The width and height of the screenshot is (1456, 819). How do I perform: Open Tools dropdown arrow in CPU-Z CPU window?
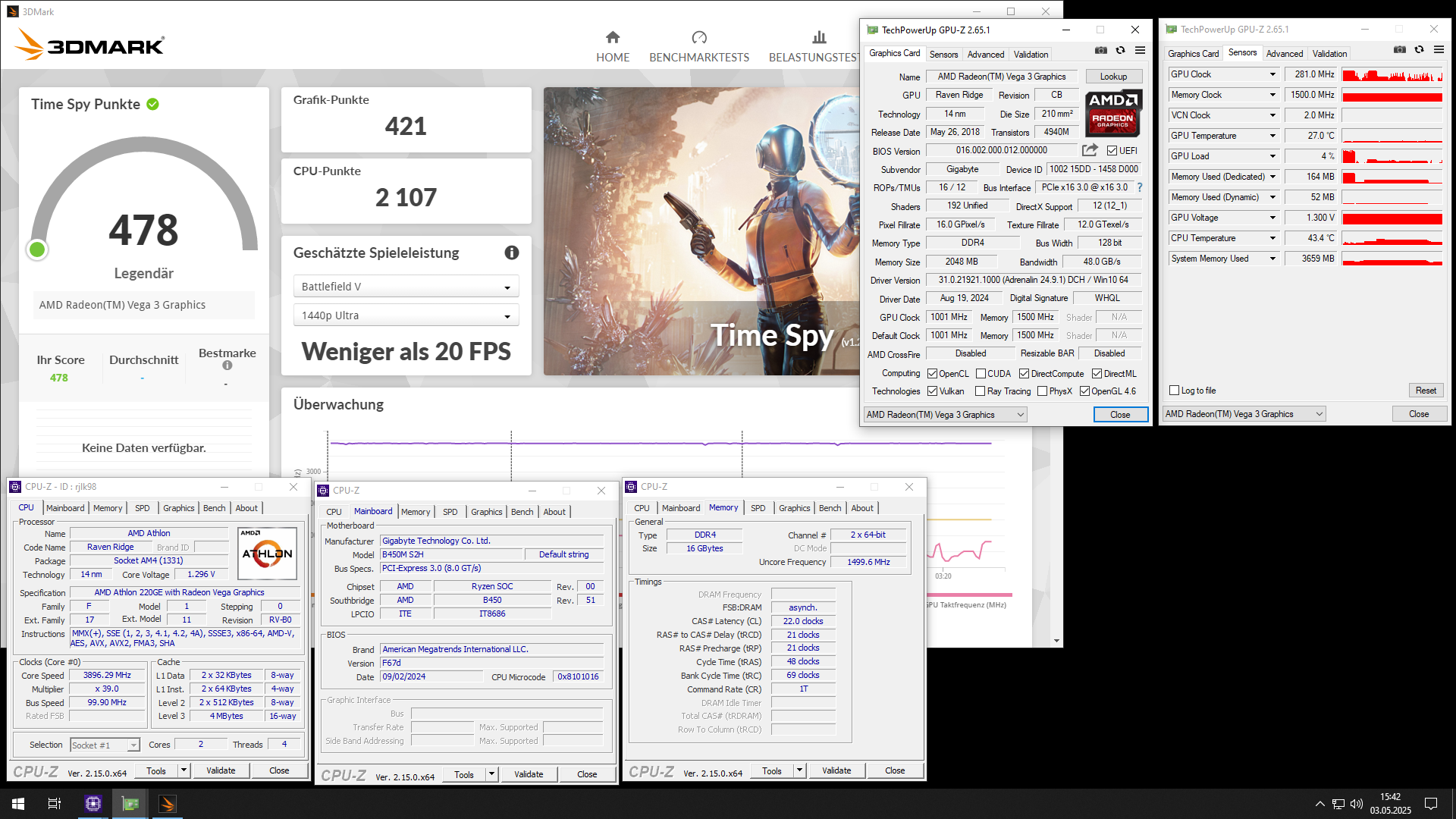183,771
